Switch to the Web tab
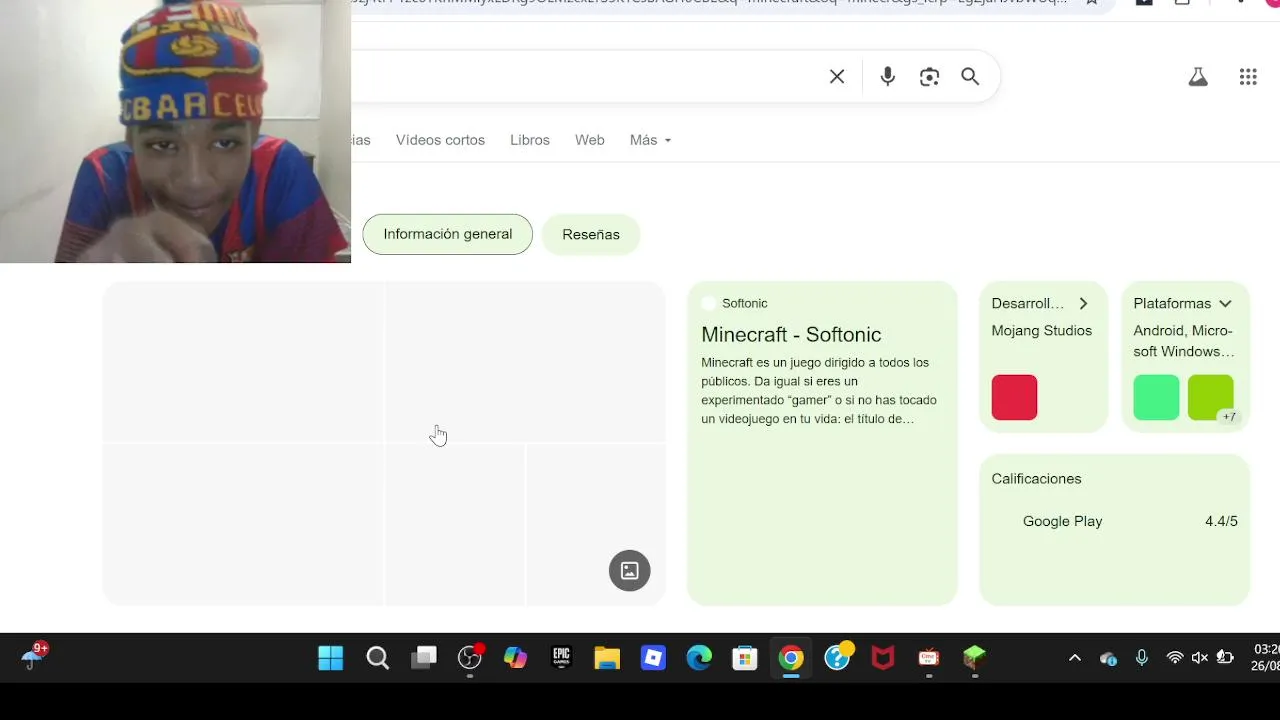The height and width of the screenshot is (720, 1280). (x=590, y=140)
